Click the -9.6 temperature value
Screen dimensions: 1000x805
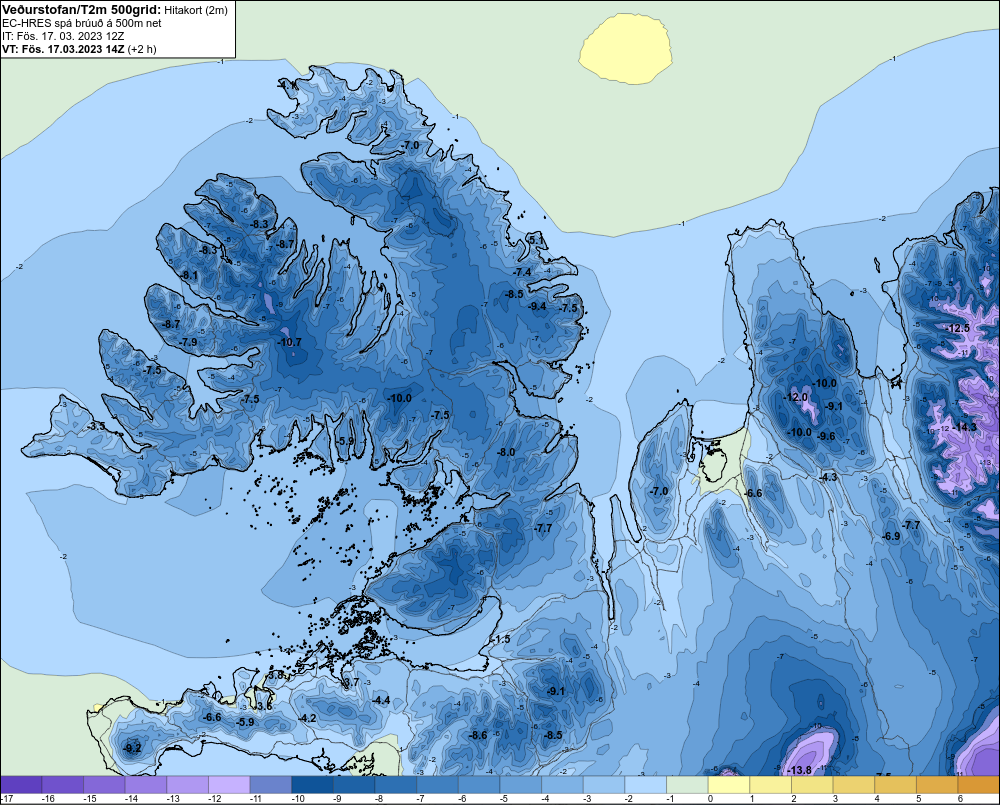(x=827, y=436)
